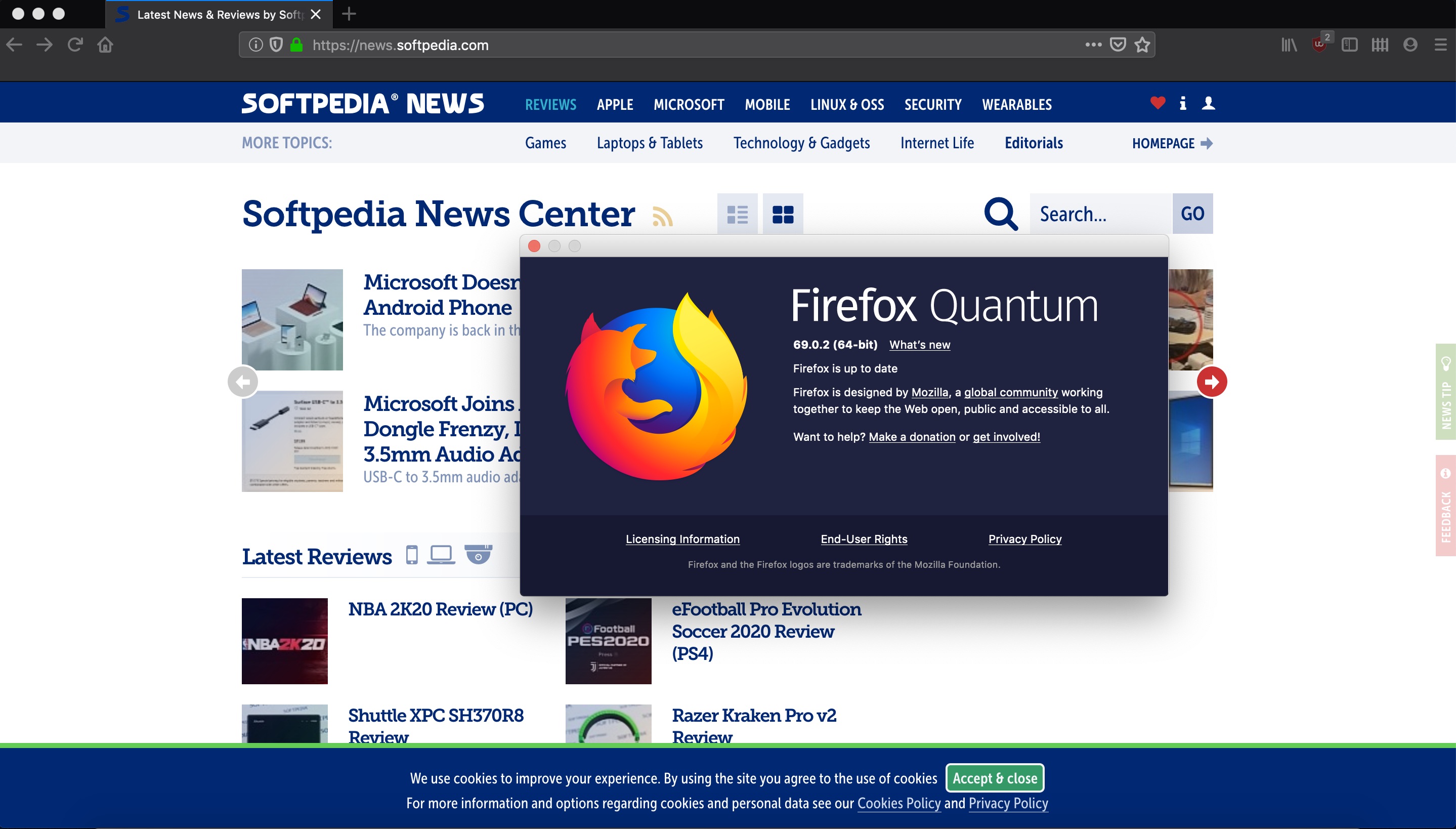Filter Latest Reviews by laptop icon
The width and height of the screenshot is (1456, 829).
coord(441,555)
